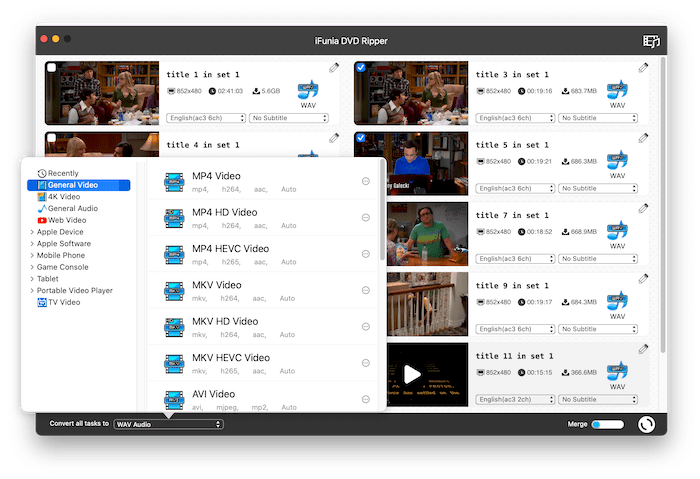Click WAV format icon for title 7
700x479 pixels.
point(618,234)
